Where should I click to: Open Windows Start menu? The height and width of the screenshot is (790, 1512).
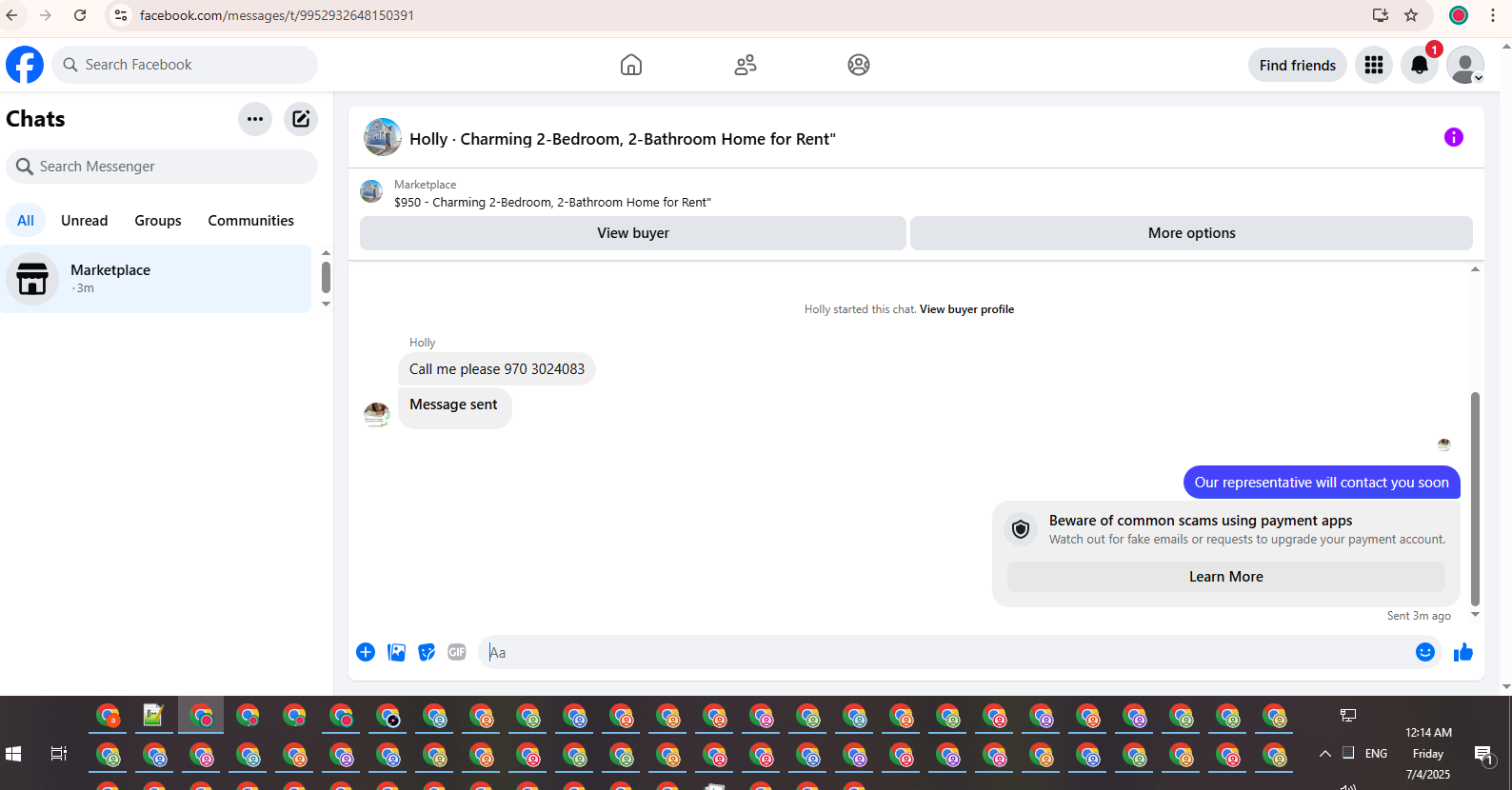tap(13, 754)
